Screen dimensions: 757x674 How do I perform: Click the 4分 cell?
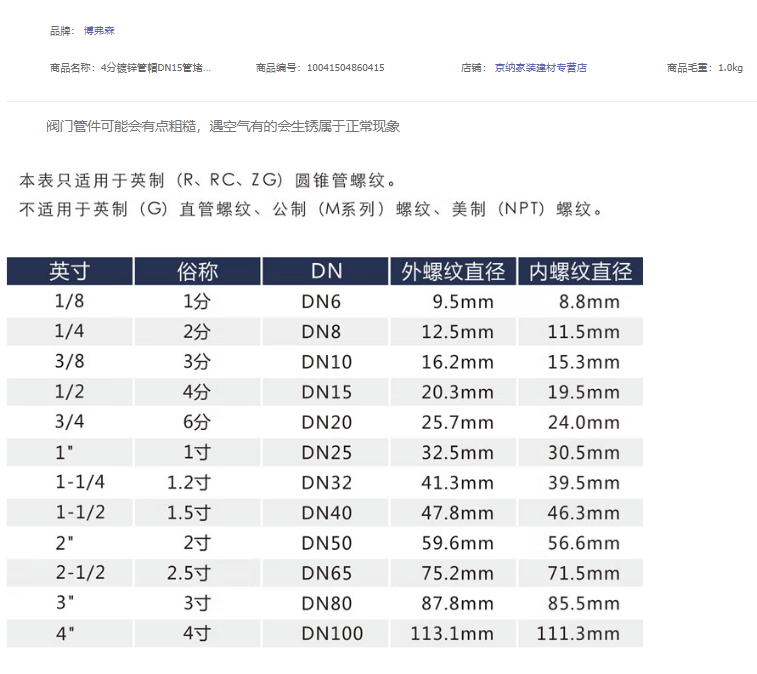click(197, 392)
